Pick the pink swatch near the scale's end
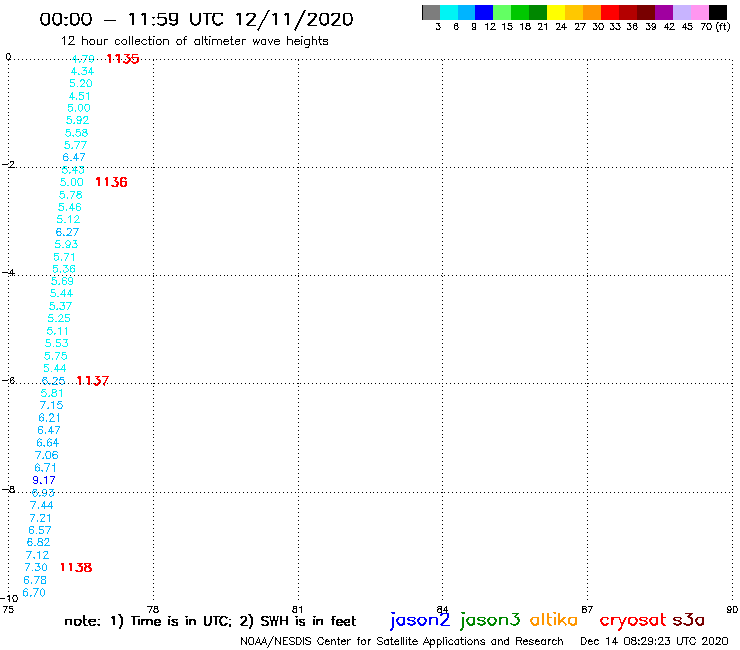740x650 pixels. [x=700, y=12]
